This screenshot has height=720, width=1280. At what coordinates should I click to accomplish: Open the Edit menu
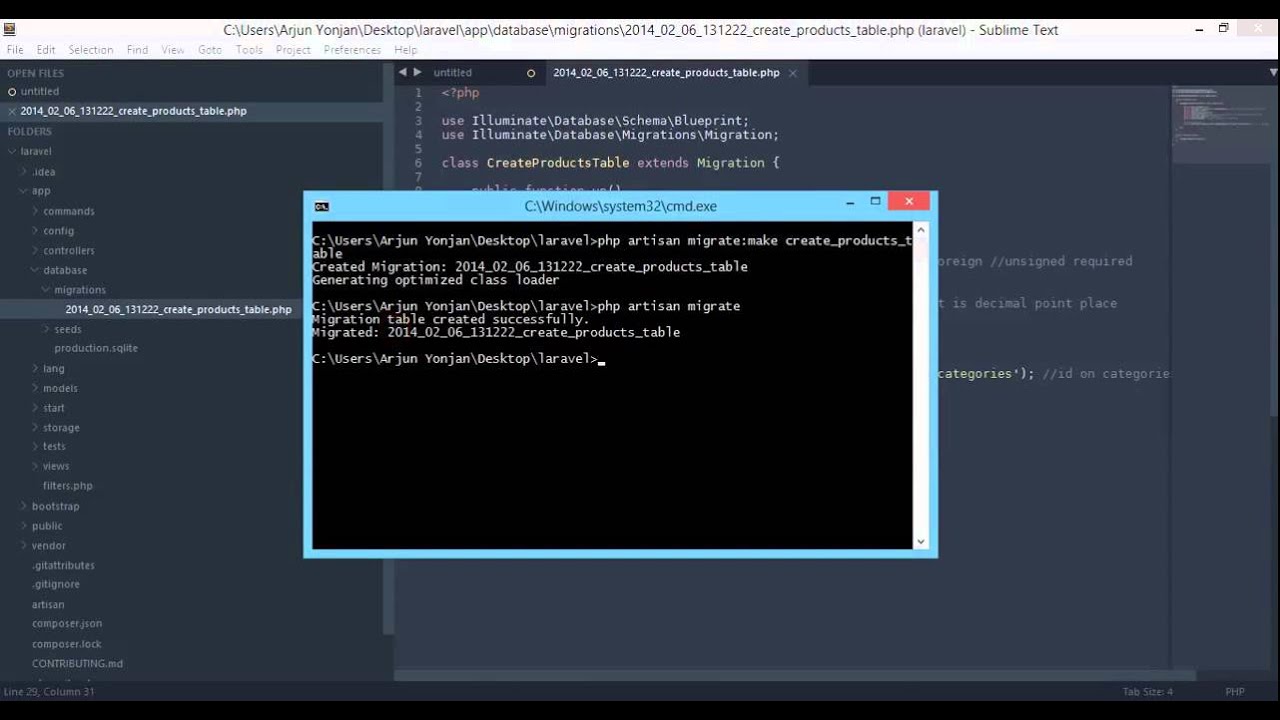click(46, 49)
